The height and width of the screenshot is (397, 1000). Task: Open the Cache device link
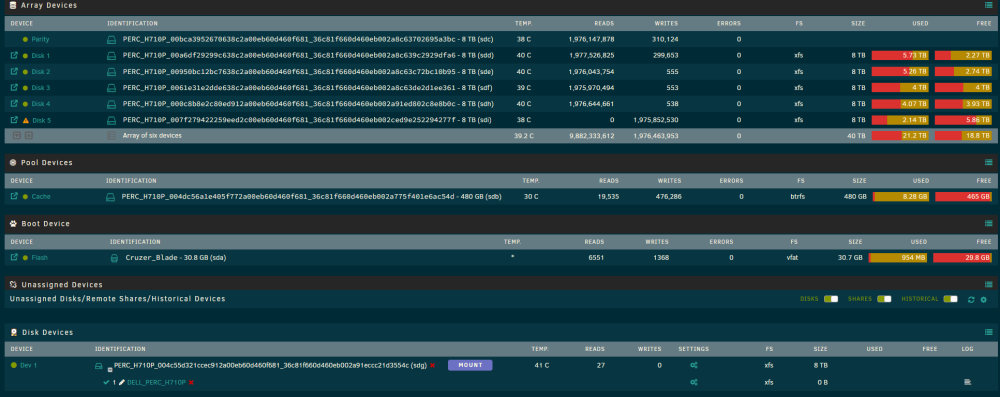(x=41, y=197)
